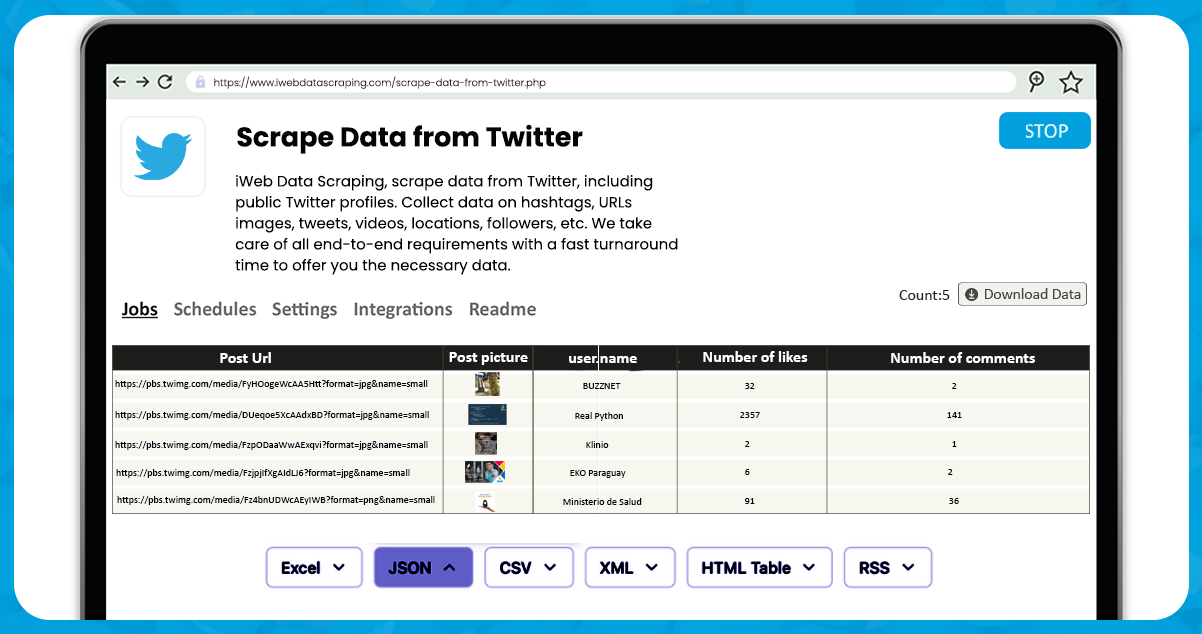The image size is (1202, 634).
Task: Select the Integrations tab
Action: (x=402, y=310)
